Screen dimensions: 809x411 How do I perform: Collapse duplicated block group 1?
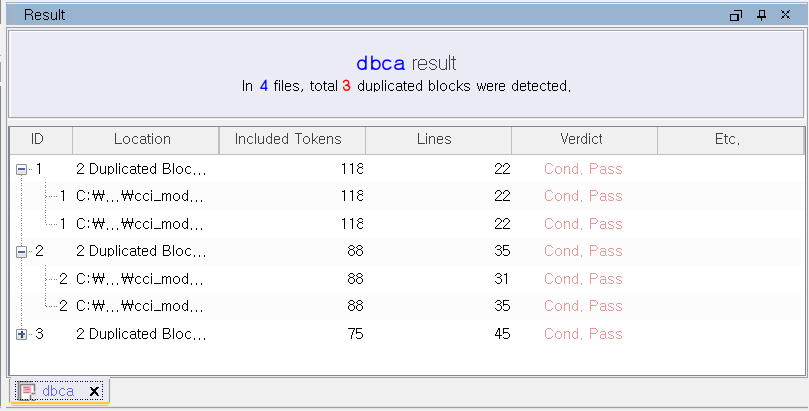[x=21, y=169]
